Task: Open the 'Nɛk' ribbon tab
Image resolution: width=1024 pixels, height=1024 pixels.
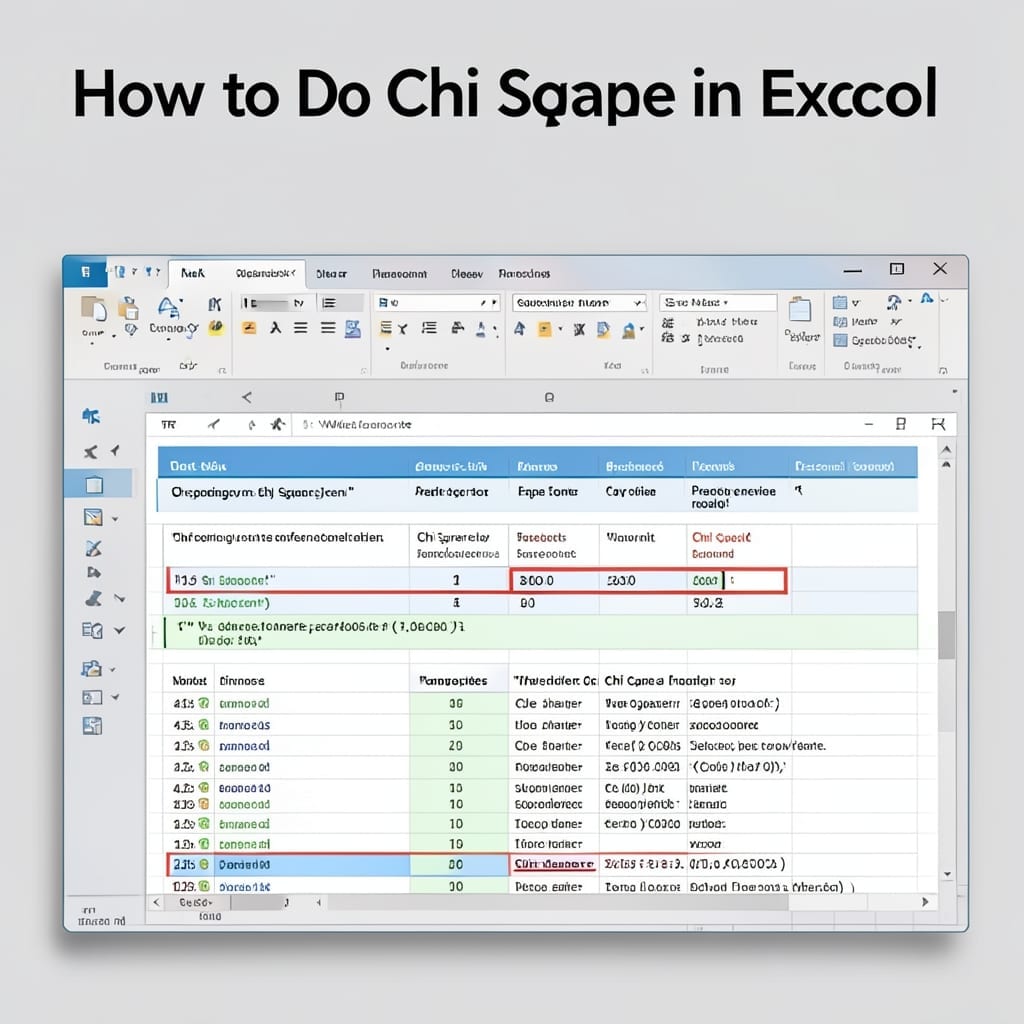Action: pos(193,273)
